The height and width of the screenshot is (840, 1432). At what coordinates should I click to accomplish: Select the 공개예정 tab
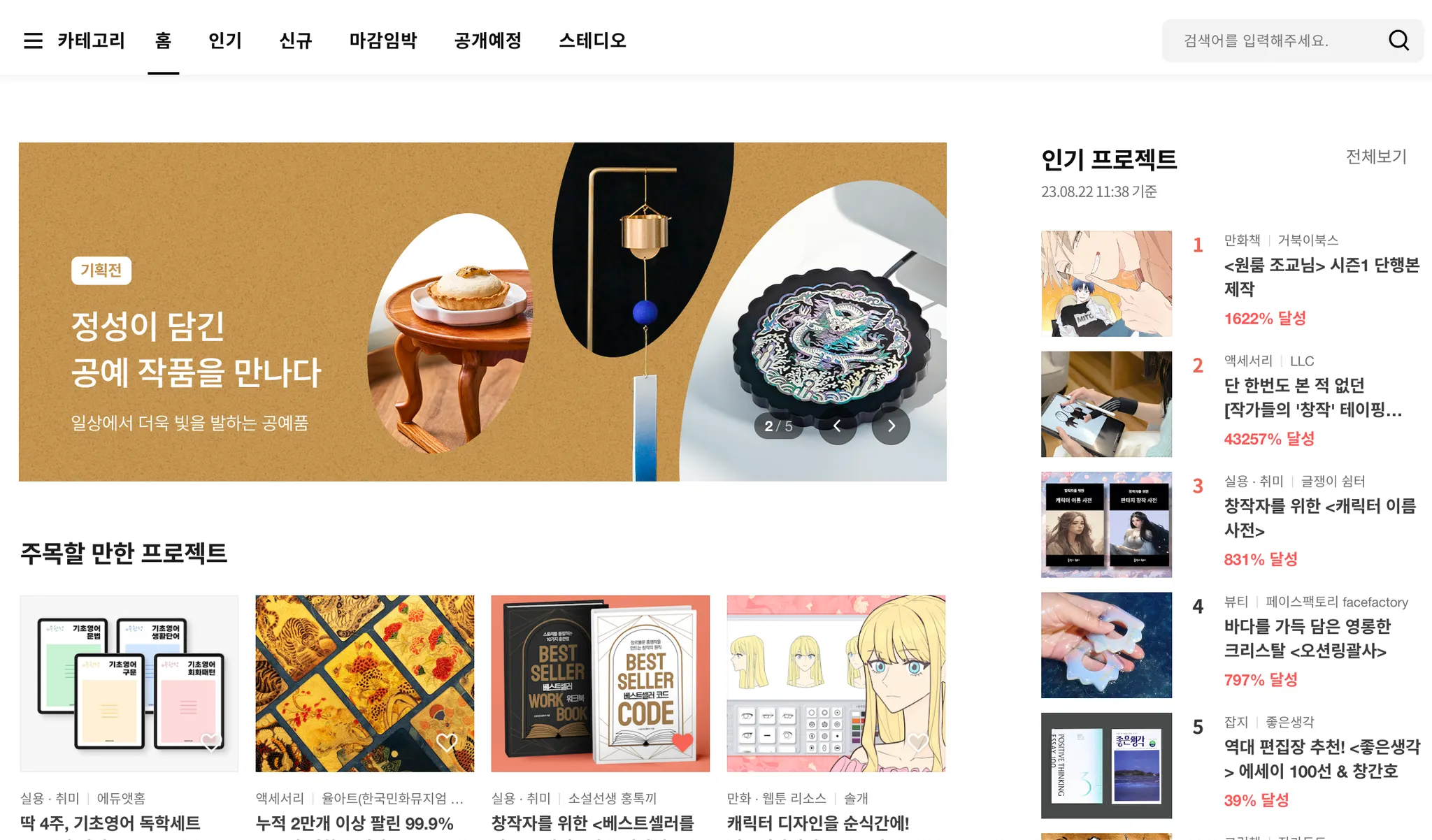488,41
